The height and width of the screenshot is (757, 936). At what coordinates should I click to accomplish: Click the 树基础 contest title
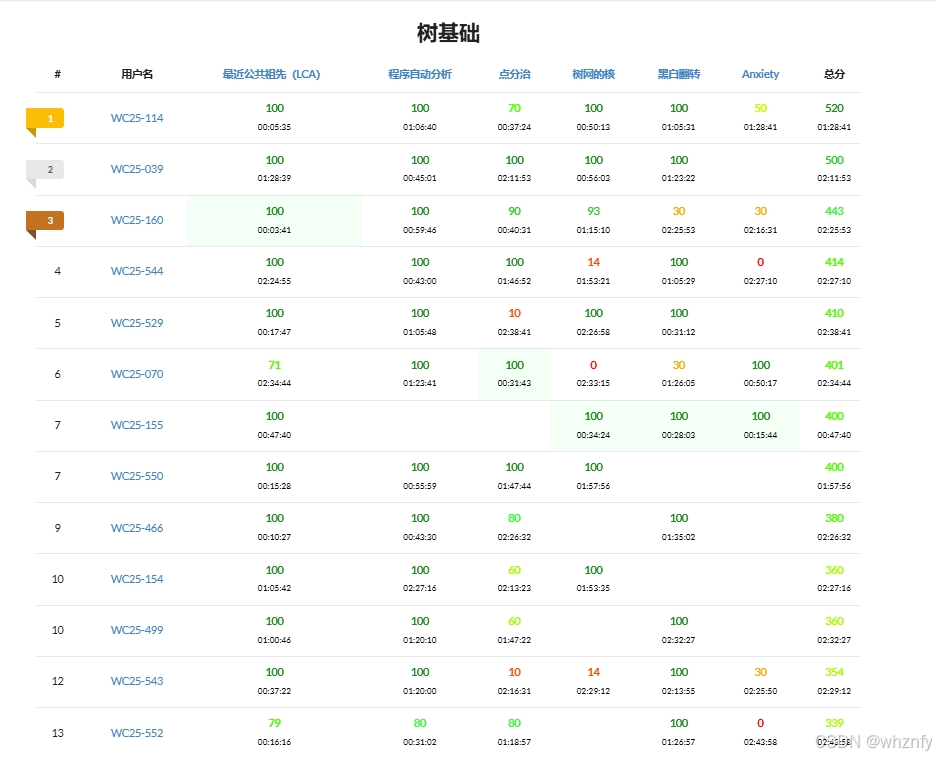pyautogui.click(x=448, y=33)
